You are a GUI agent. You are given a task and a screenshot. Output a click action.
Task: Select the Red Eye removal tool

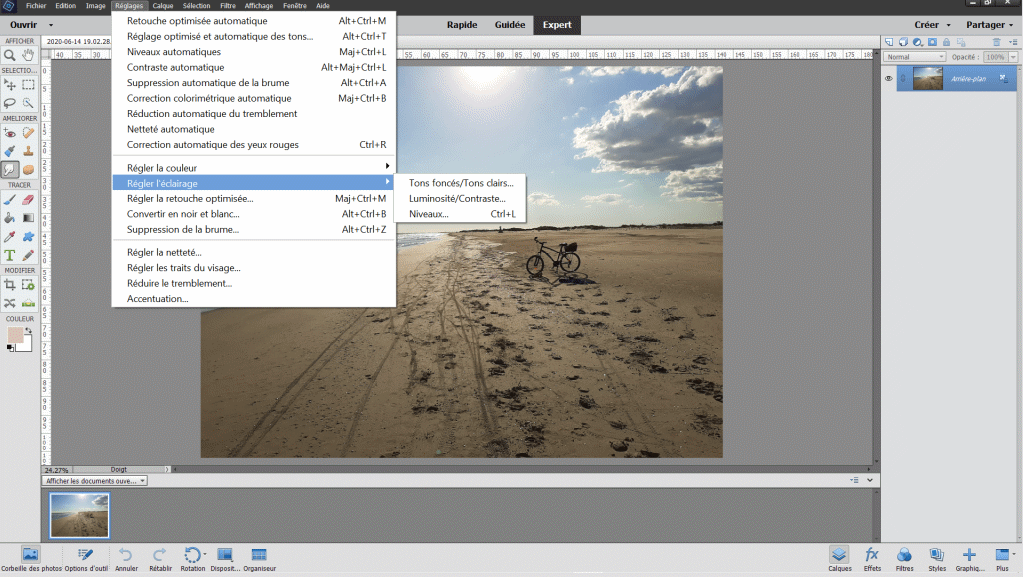pos(10,132)
